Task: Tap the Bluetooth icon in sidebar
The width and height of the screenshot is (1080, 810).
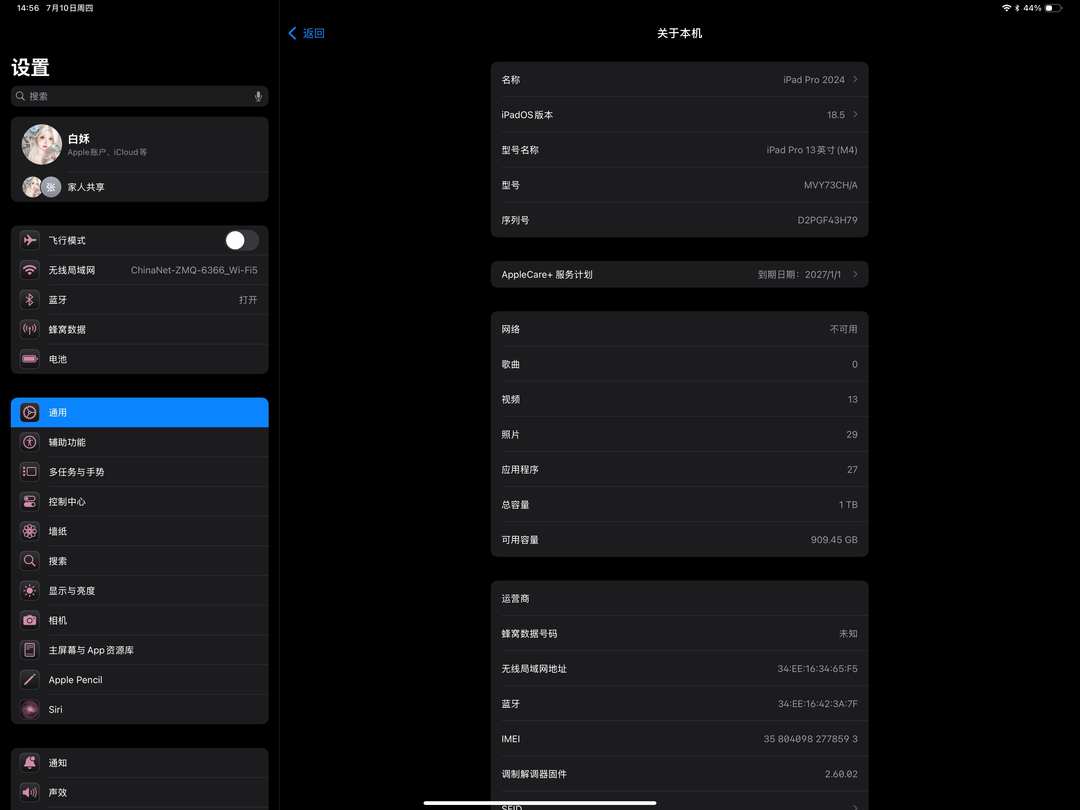Action: (30, 300)
